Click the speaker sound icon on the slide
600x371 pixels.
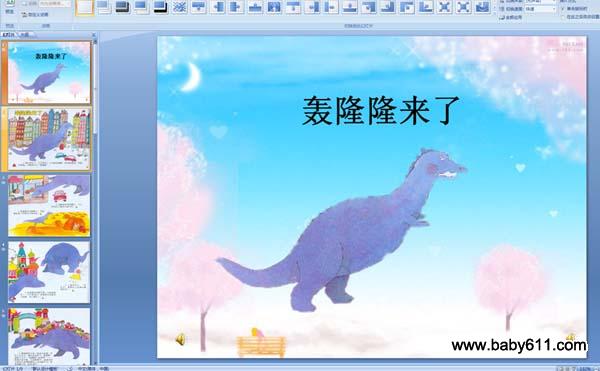[x=180, y=339]
